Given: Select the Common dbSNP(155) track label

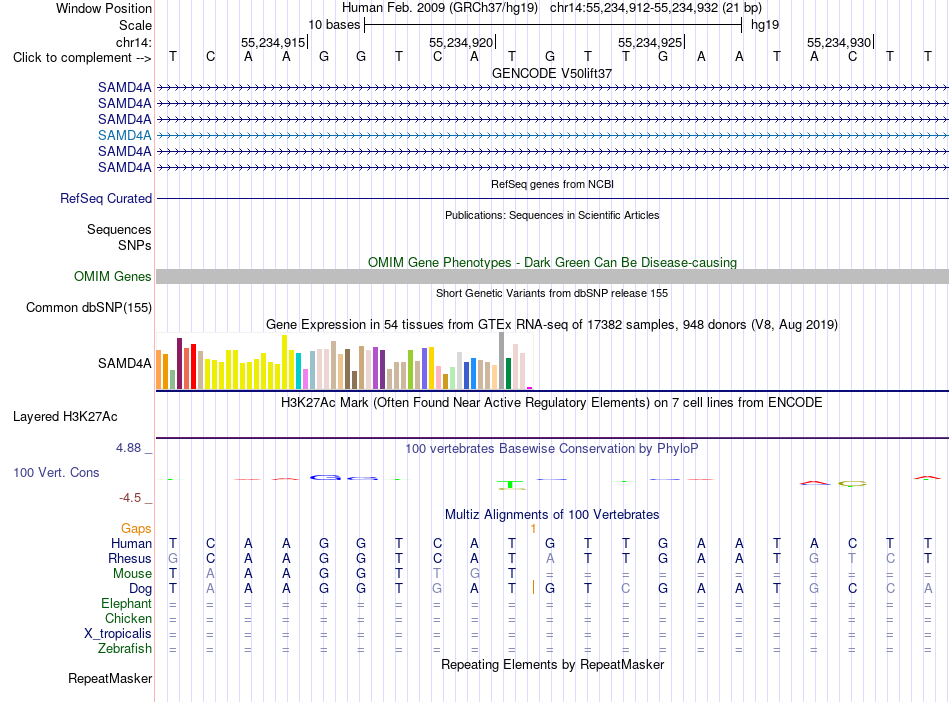Looking at the screenshot, I should click(88, 307).
